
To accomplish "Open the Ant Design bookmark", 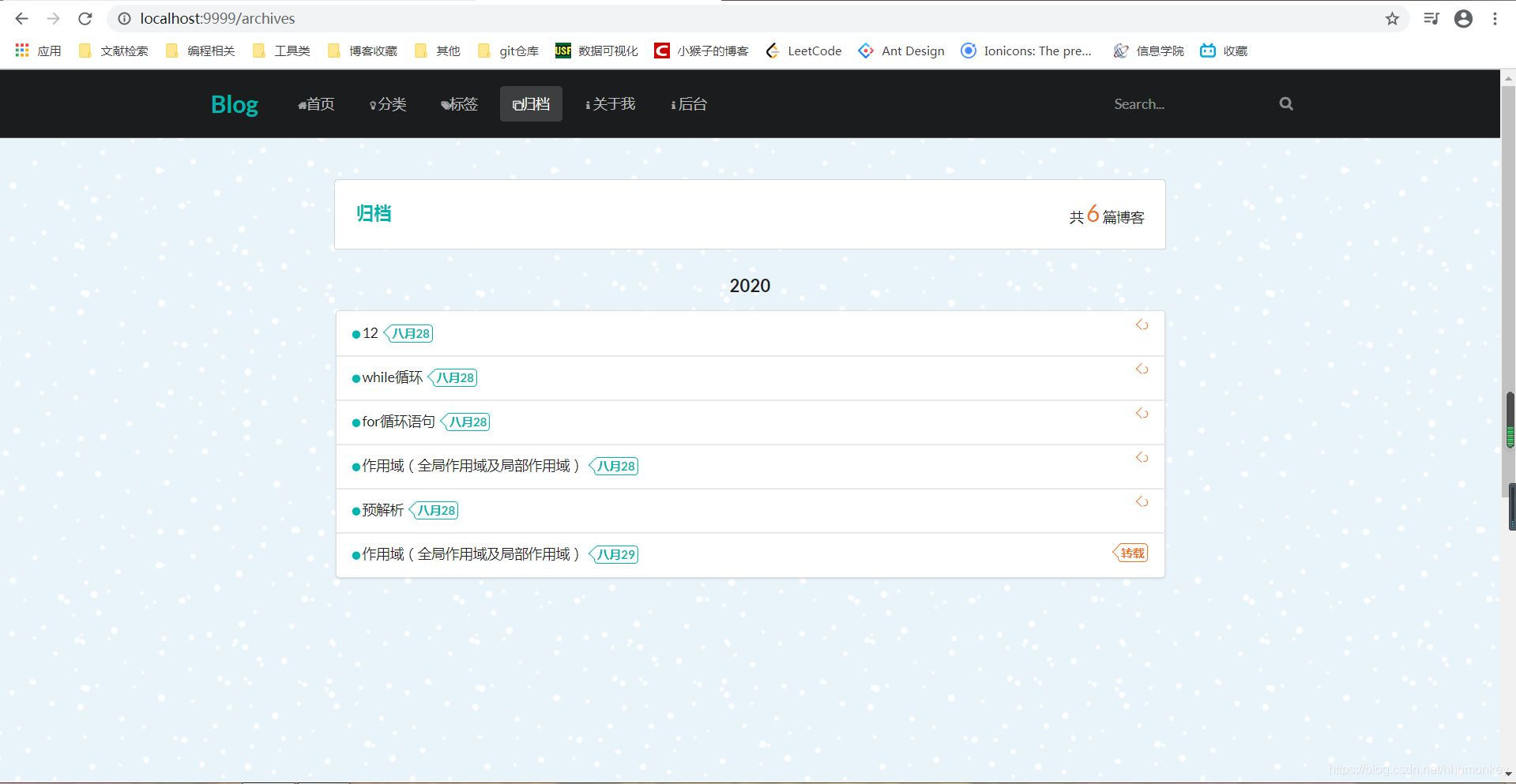I will click(901, 51).
